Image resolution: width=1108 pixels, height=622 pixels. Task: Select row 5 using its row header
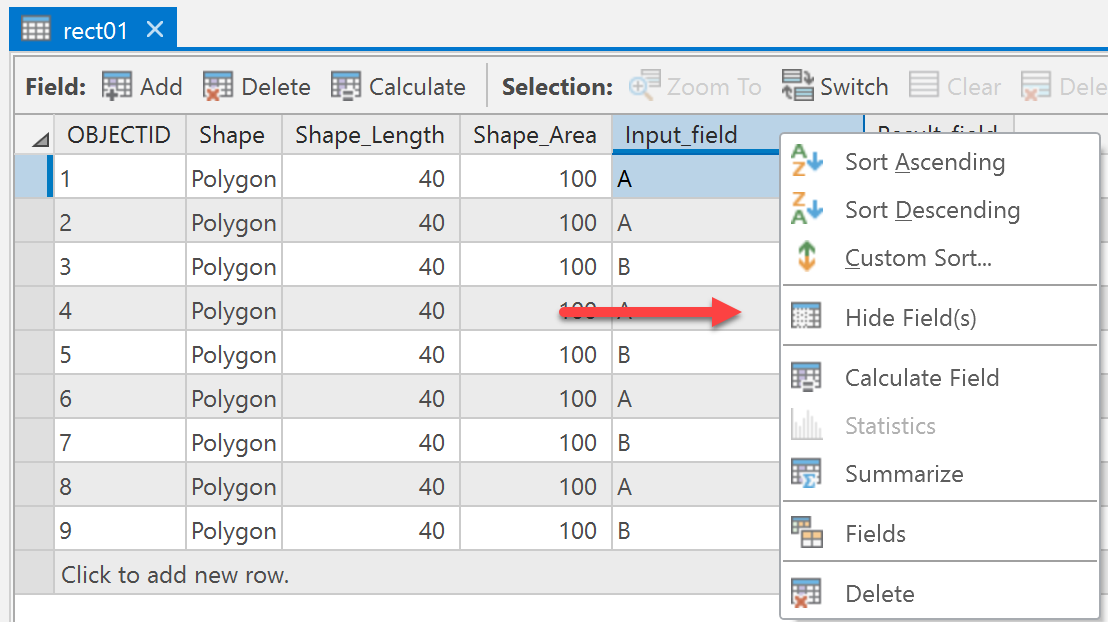33,355
